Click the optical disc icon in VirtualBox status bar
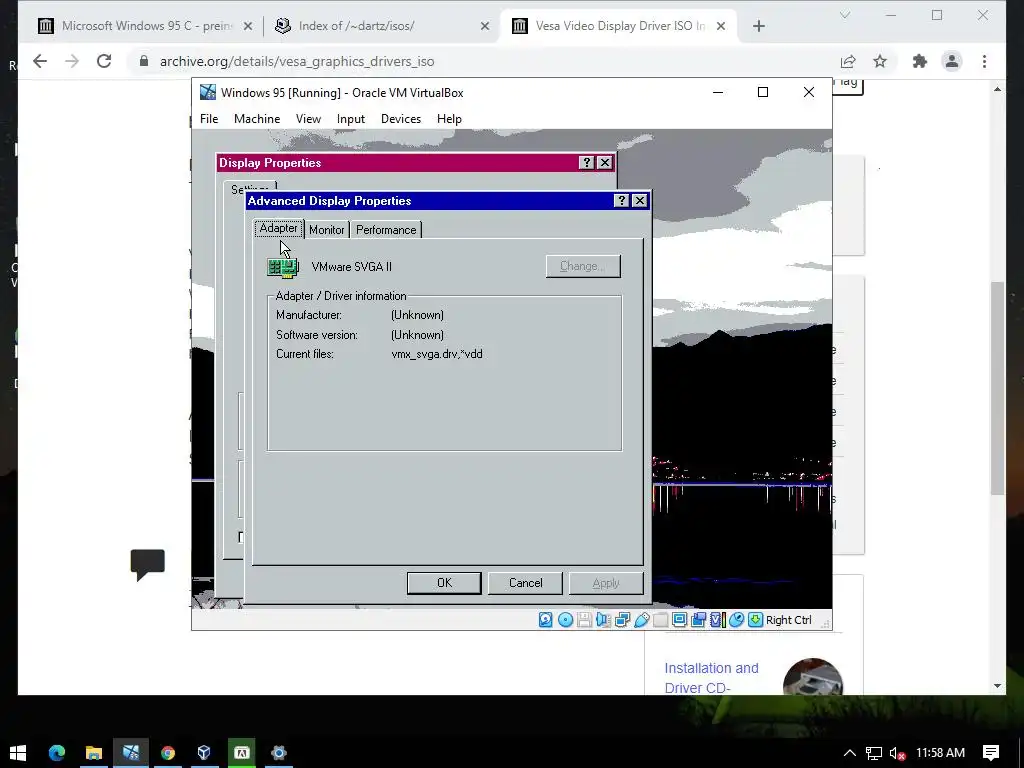Image resolution: width=1024 pixels, height=768 pixels. click(566, 620)
